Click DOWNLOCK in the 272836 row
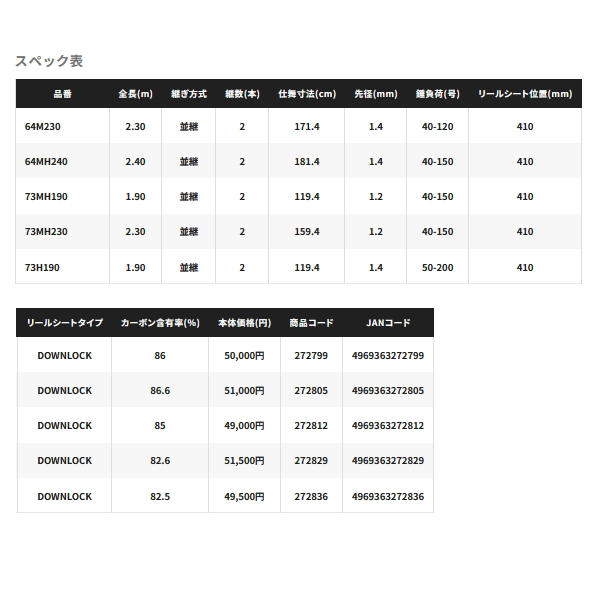Viewport: 600px width, 600px height. pos(65,497)
